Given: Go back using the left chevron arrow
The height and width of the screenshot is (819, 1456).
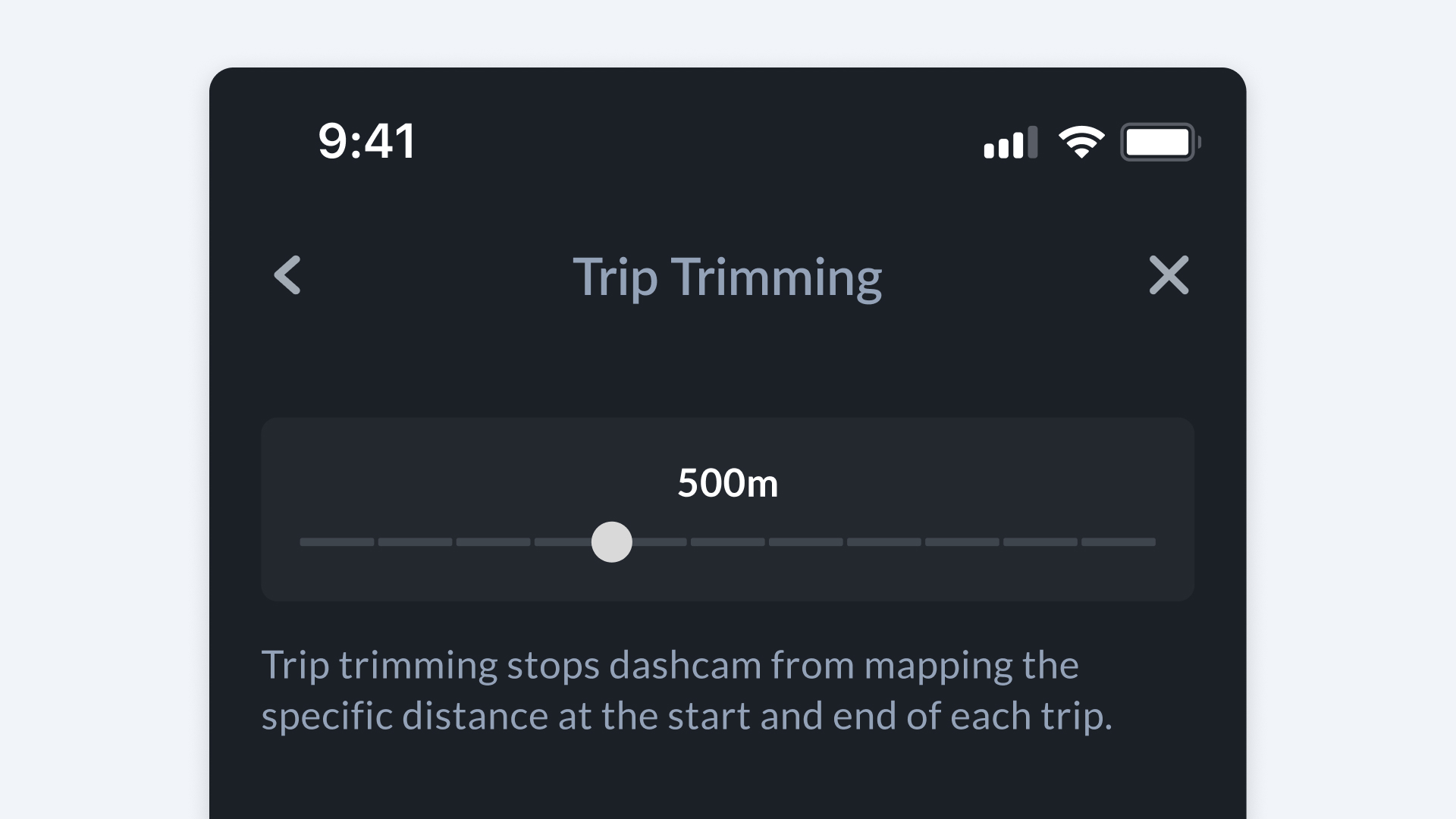Looking at the screenshot, I should tap(287, 275).
